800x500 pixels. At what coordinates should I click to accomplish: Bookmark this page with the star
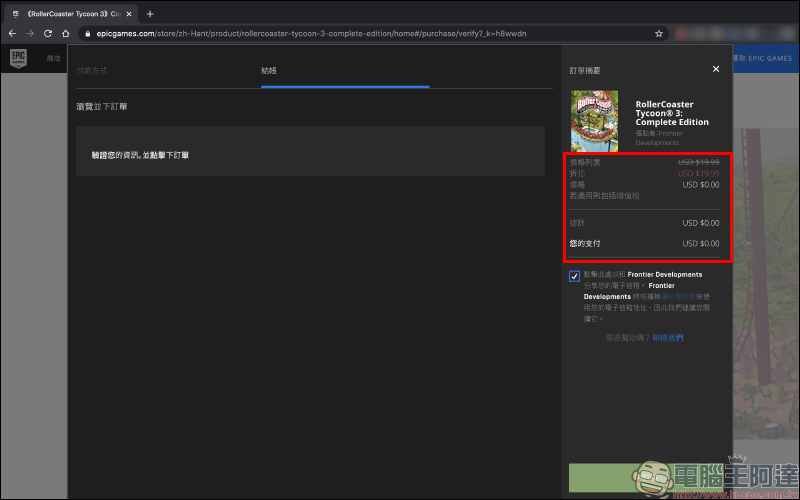(x=659, y=34)
